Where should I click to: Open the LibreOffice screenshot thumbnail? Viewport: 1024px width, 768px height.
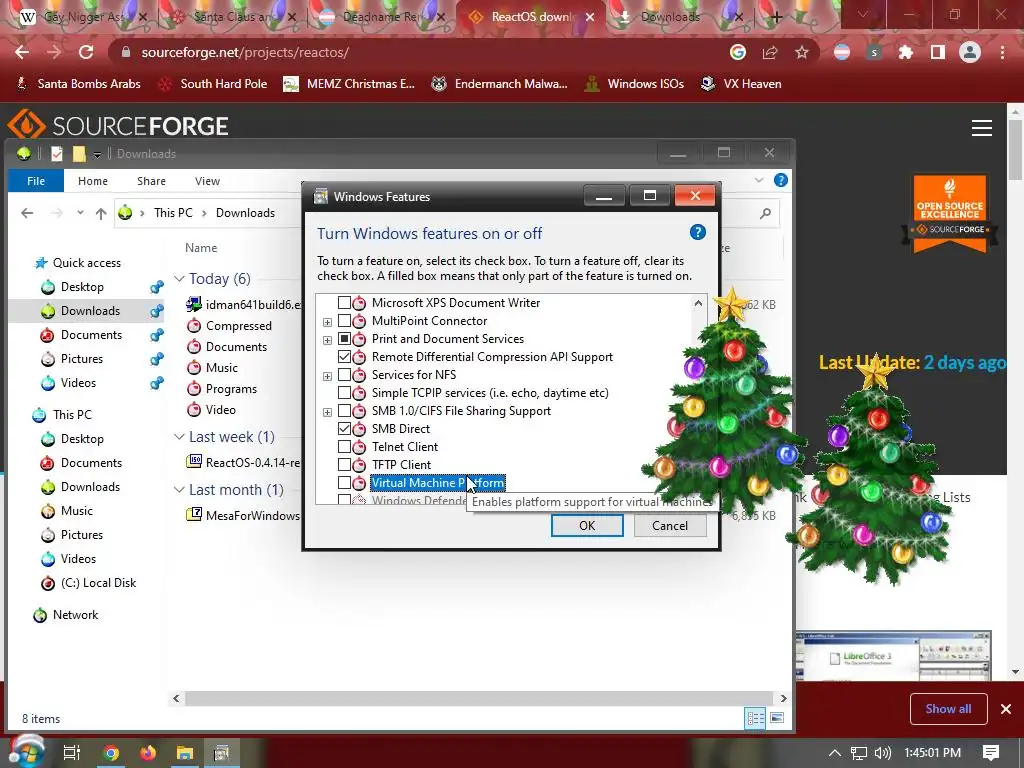[893, 656]
